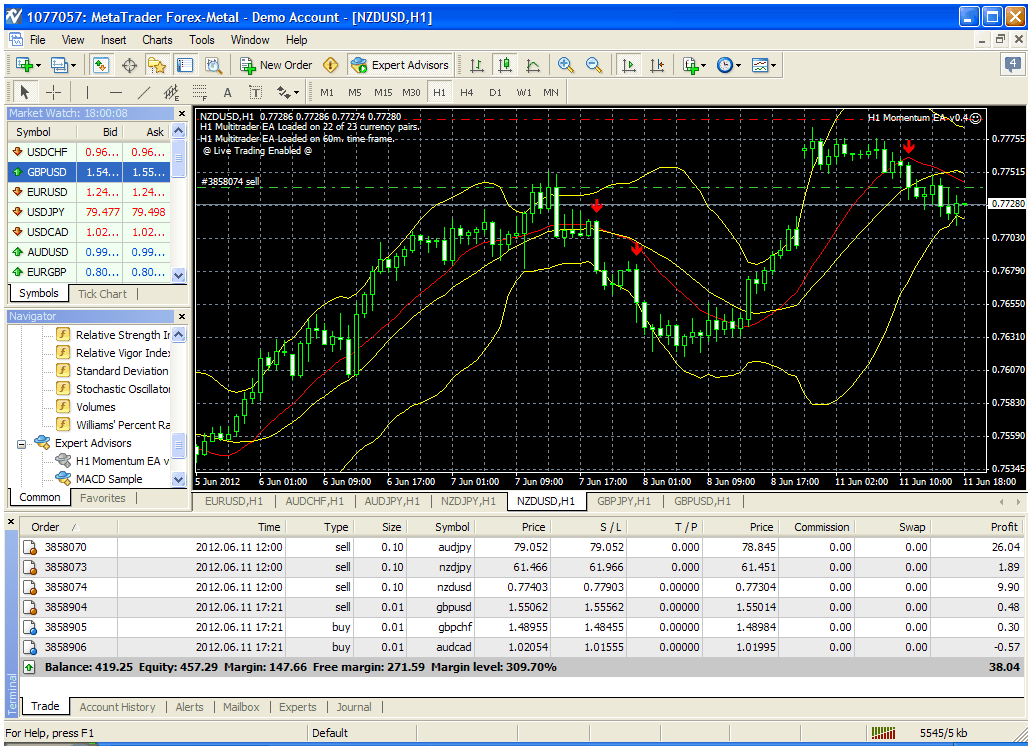Toggle the Navigator star folder icon
This screenshot has width=1032, height=746.
[x=157, y=65]
